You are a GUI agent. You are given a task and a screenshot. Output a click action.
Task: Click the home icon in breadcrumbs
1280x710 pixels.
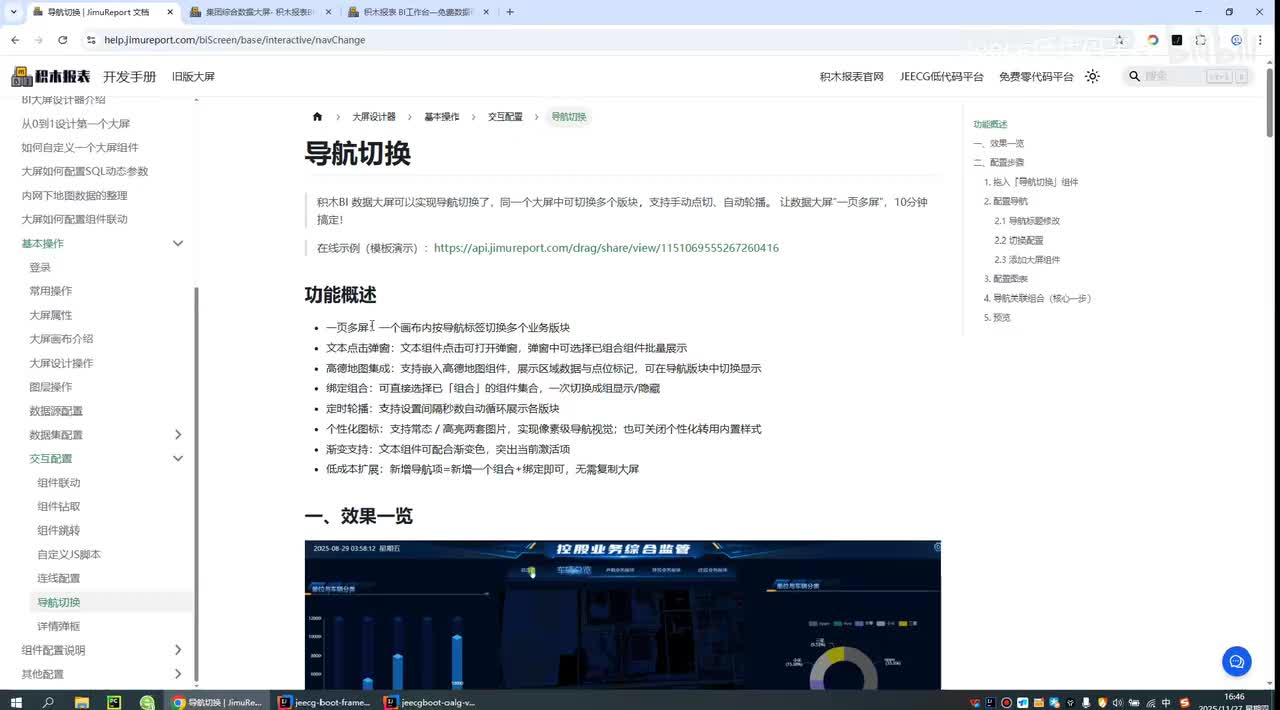[317, 117]
